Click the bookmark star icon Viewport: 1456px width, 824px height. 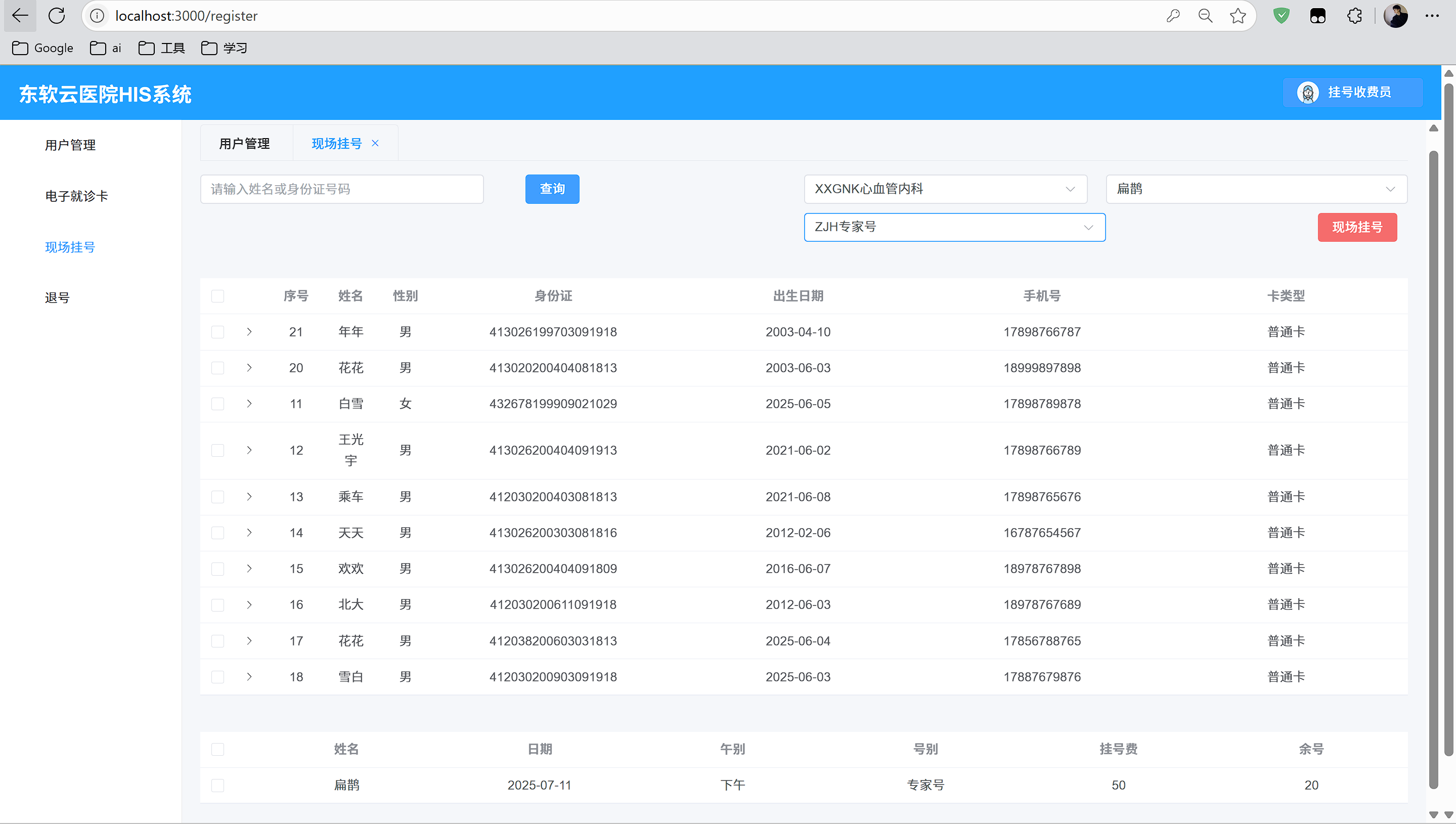click(1238, 16)
